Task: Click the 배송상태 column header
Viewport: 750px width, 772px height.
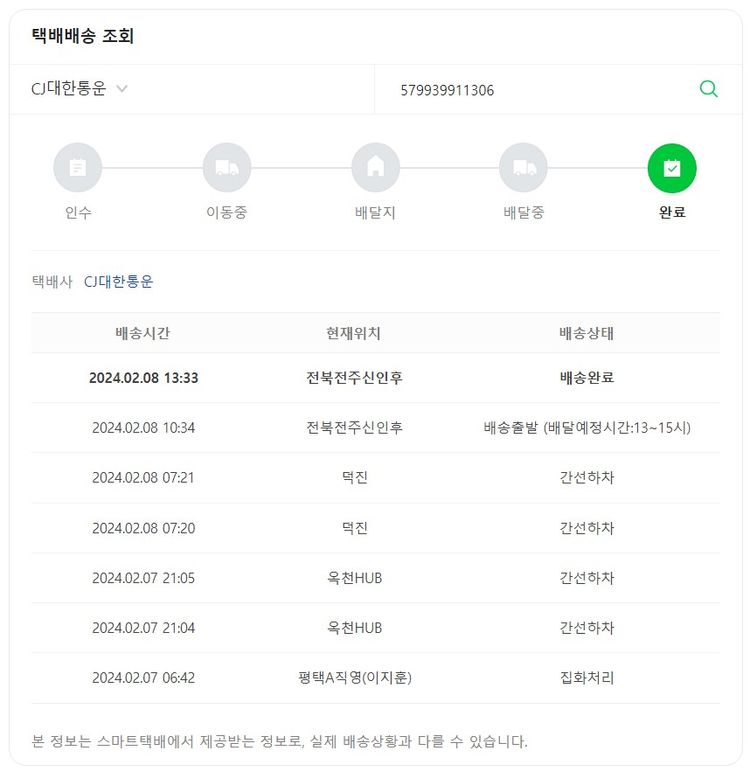Action: click(587, 333)
